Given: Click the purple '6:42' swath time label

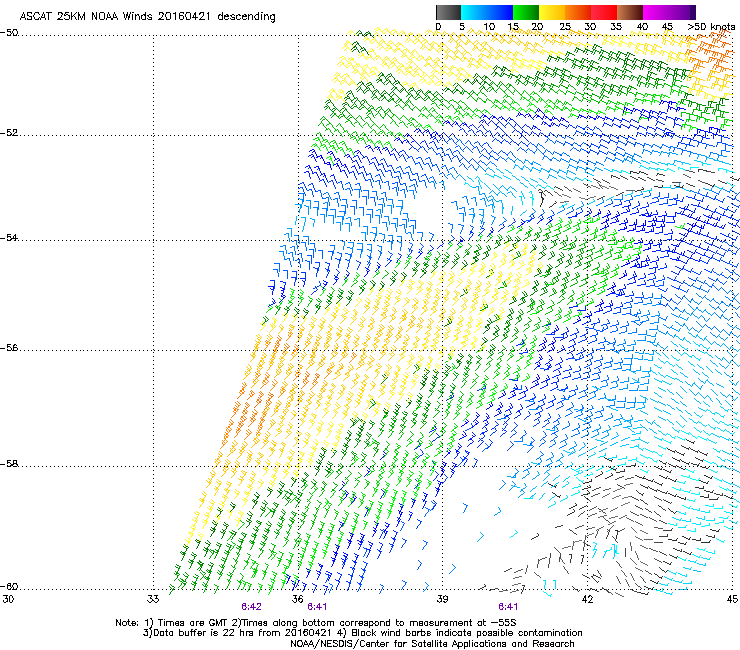Looking at the screenshot, I should point(251,607).
